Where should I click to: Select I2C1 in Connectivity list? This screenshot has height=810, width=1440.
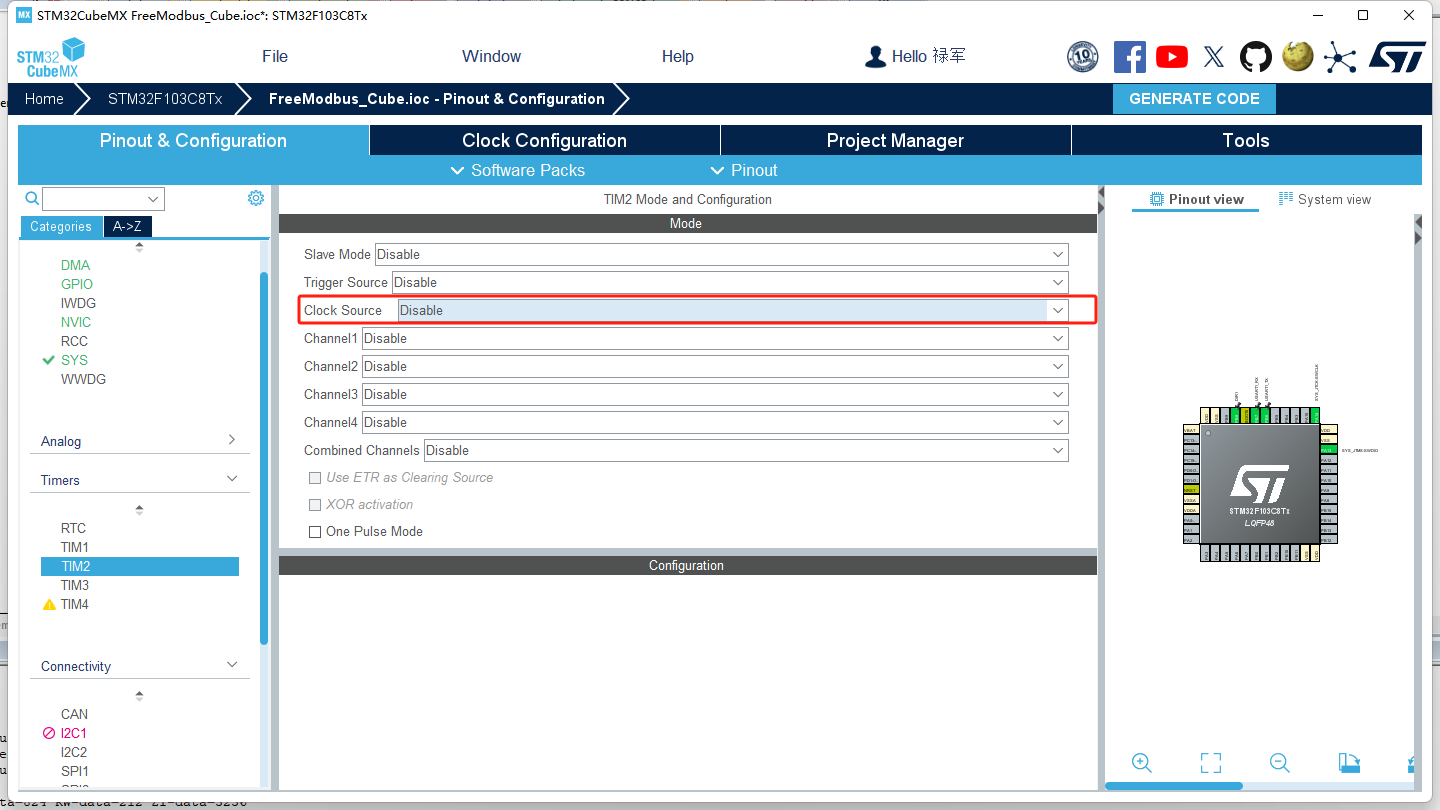74,733
